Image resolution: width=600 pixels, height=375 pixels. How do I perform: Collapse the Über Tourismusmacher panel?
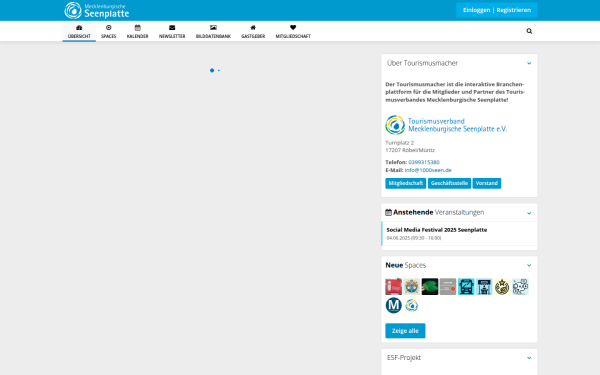(529, 63)
